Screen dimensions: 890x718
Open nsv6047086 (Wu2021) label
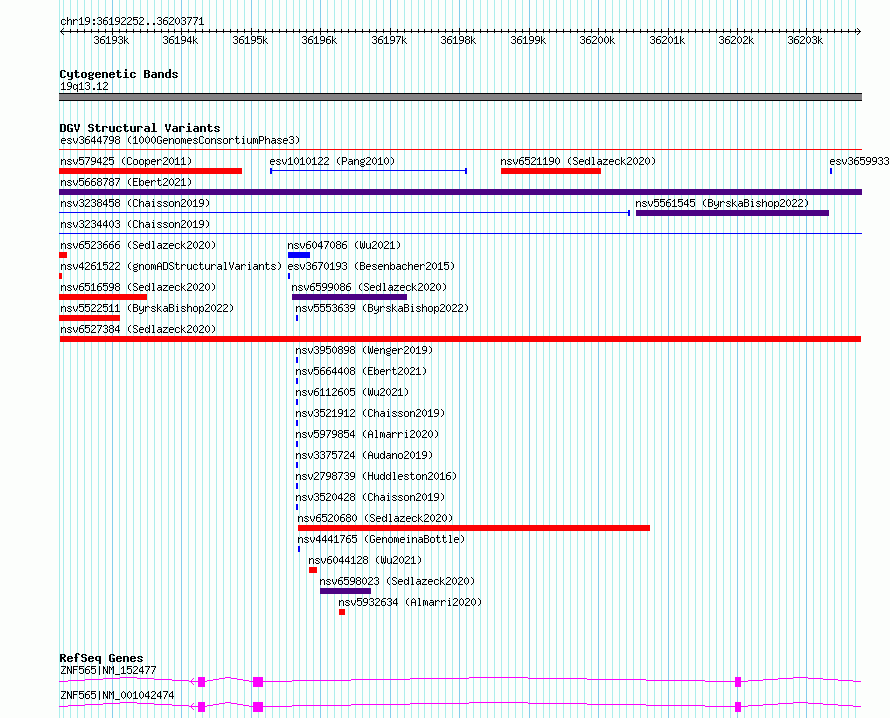click(344, 245)
